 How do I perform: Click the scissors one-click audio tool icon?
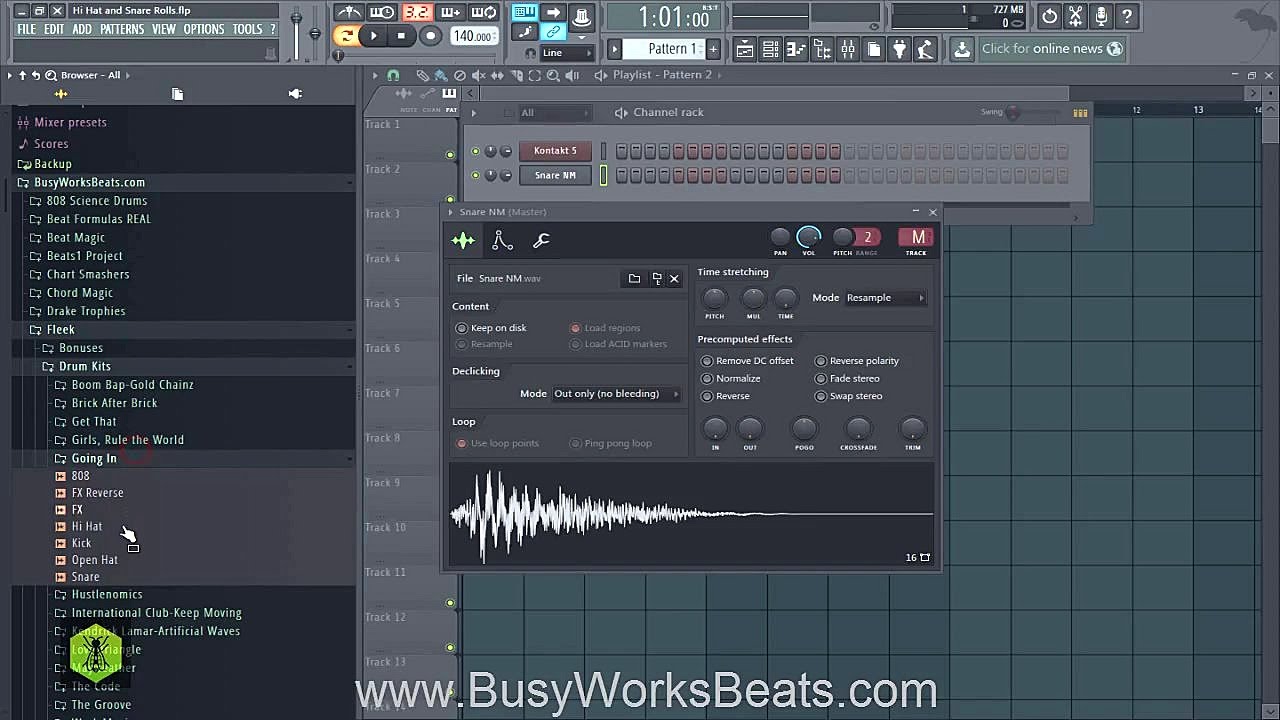[1075, 16]
